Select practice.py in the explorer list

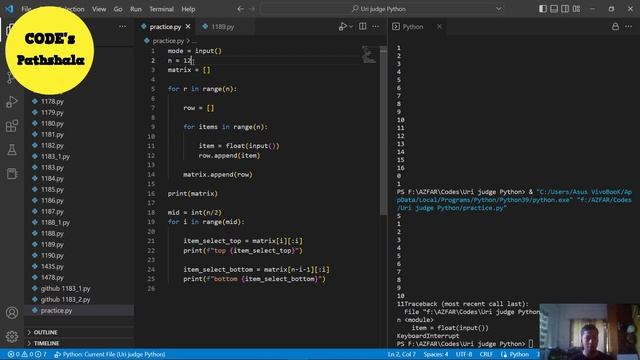(80, 311)
